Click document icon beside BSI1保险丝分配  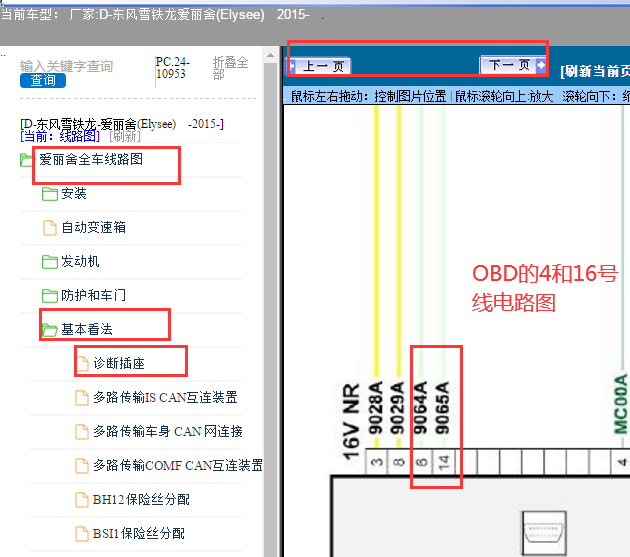(x=82, y=534)
